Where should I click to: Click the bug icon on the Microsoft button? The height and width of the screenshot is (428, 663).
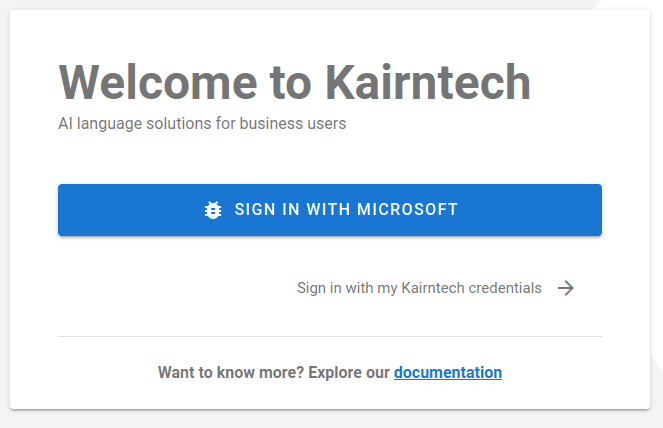point(213,210)
